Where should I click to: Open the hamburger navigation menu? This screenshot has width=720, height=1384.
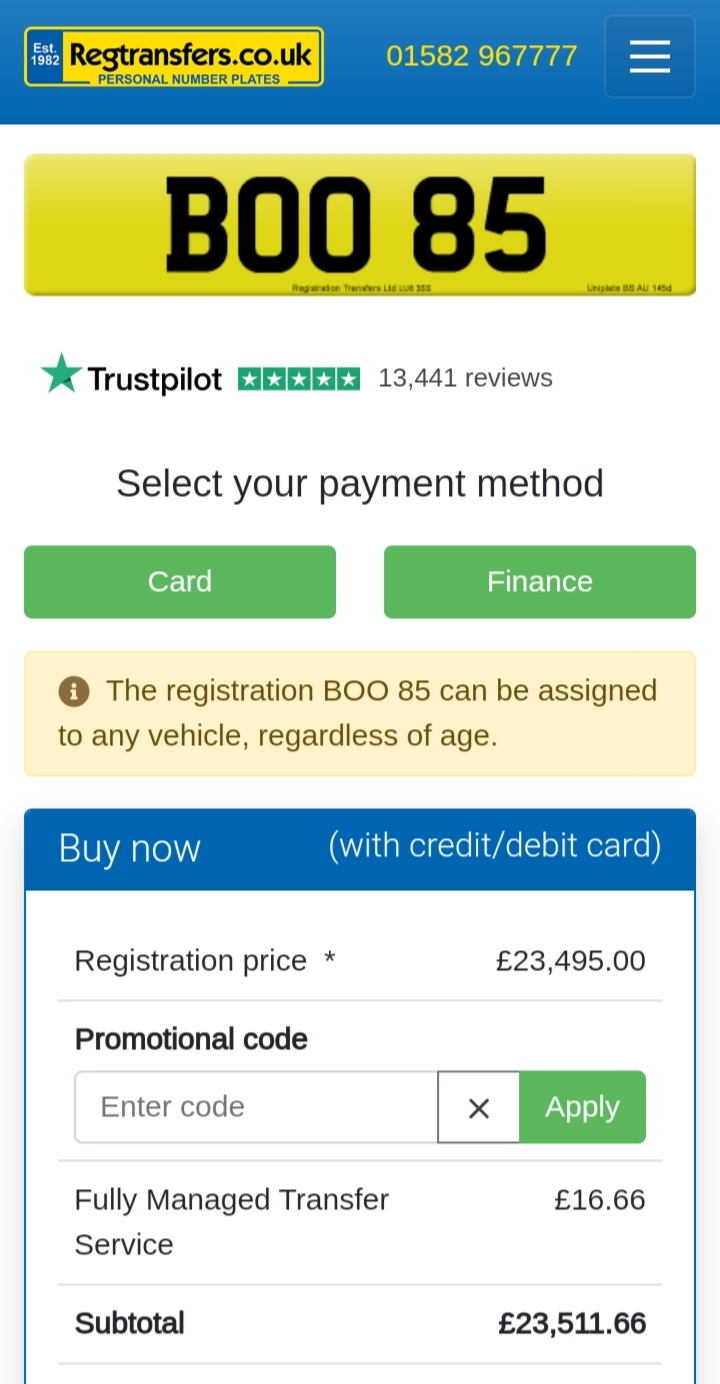point(649,56)
